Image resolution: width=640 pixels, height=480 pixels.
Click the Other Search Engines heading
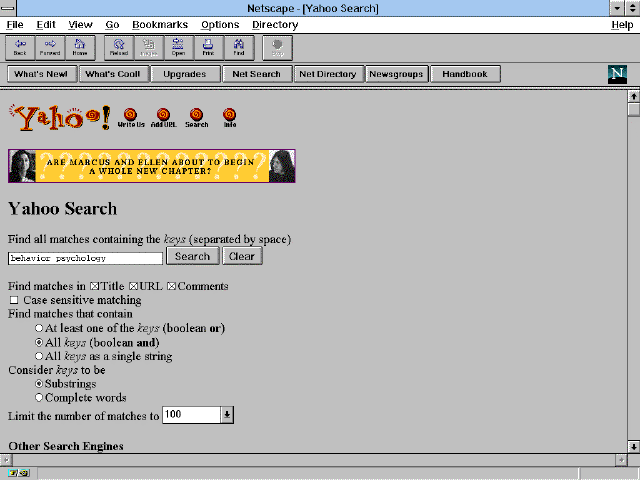click(66, 446)
